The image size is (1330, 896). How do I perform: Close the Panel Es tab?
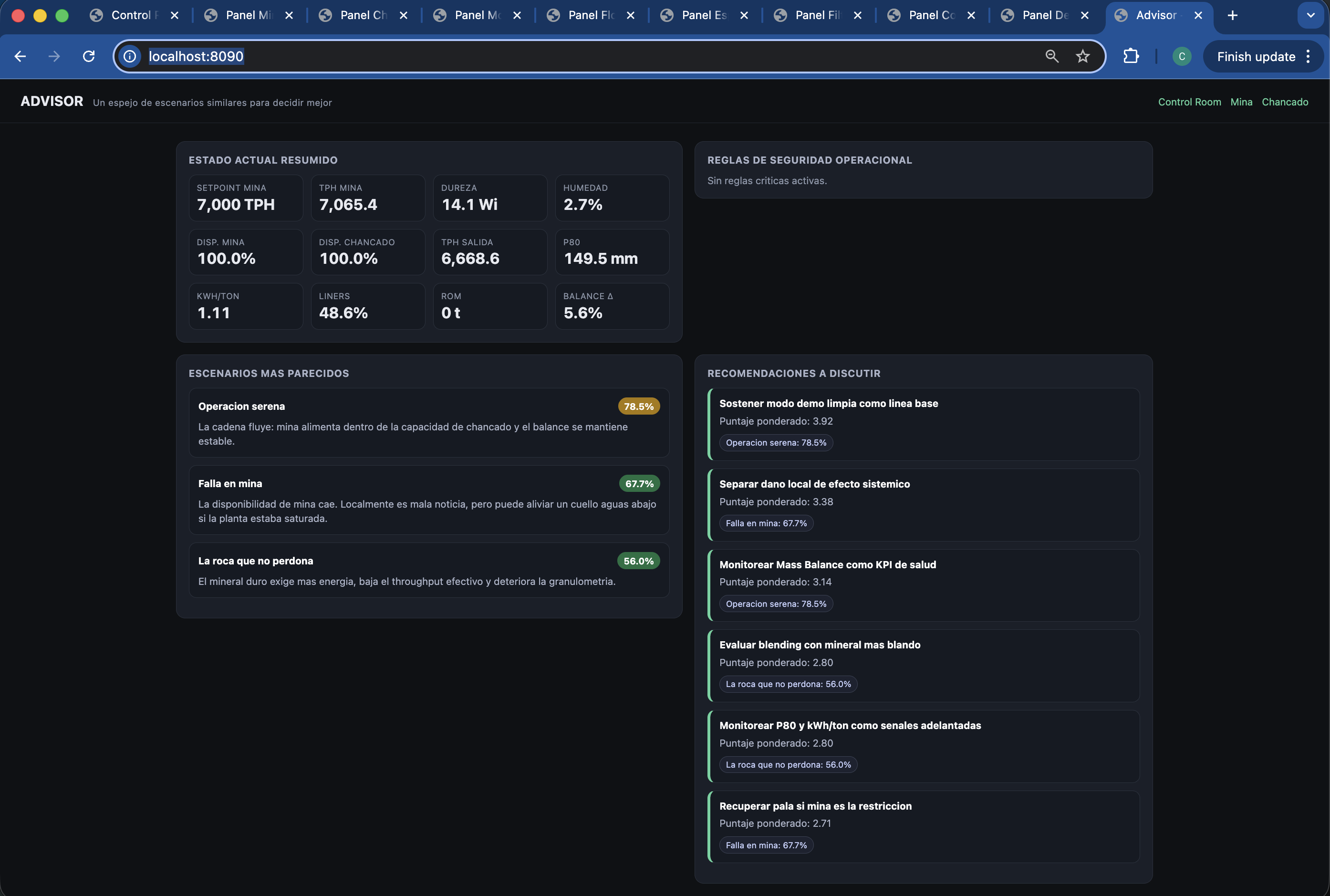(744, 15)
